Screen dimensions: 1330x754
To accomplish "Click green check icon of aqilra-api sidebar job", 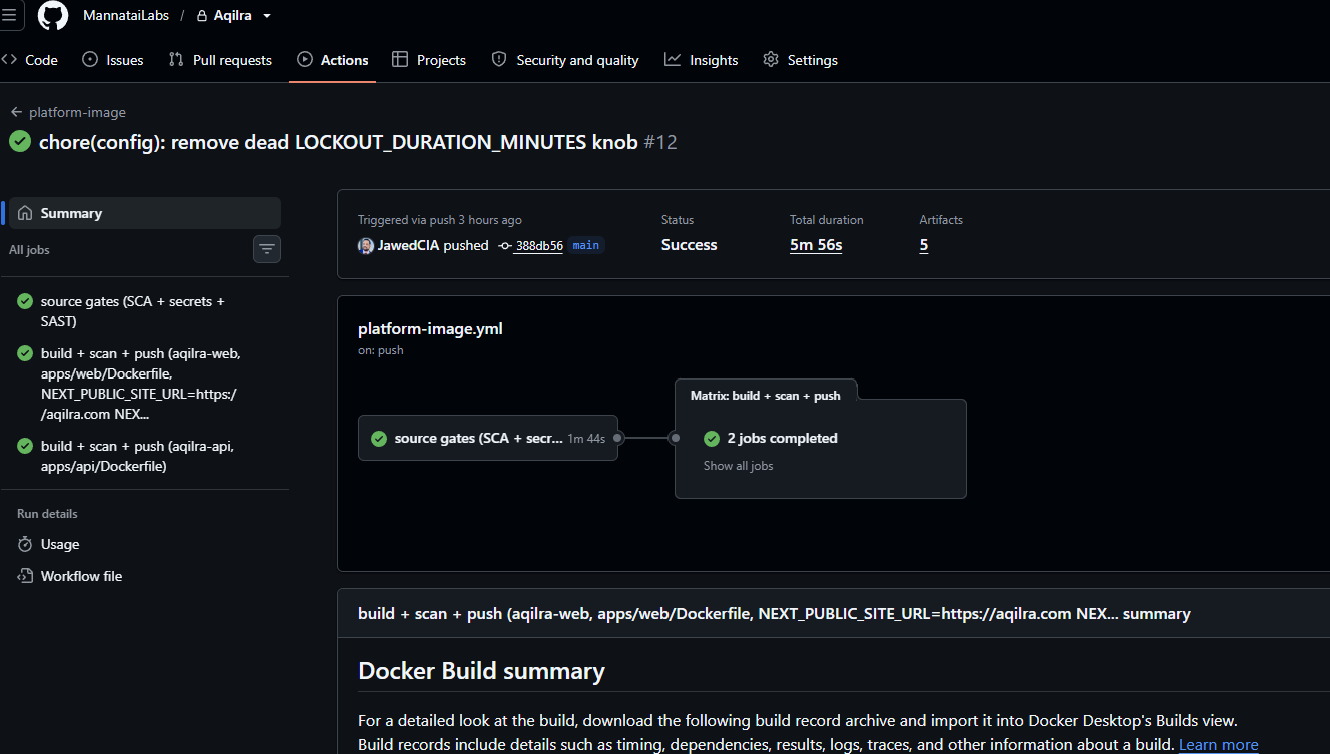I will (x=25, y=446).
